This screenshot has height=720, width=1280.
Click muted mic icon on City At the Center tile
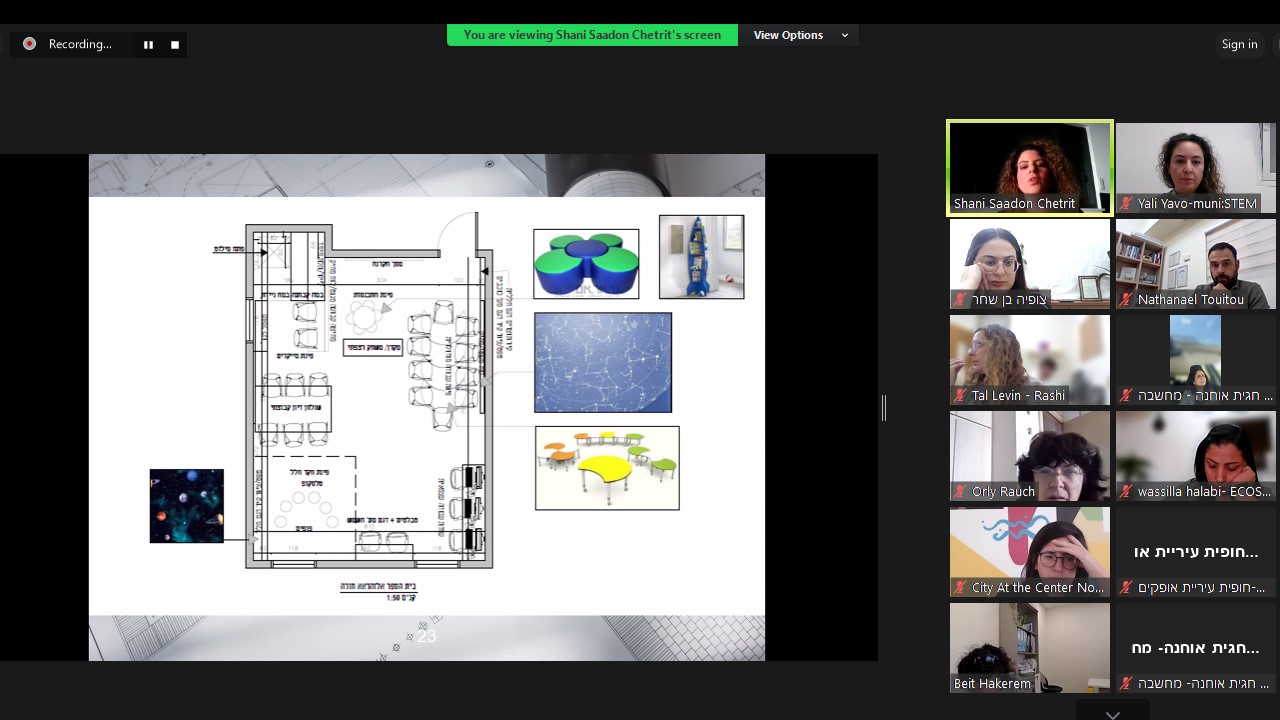(x=960, y=588)
